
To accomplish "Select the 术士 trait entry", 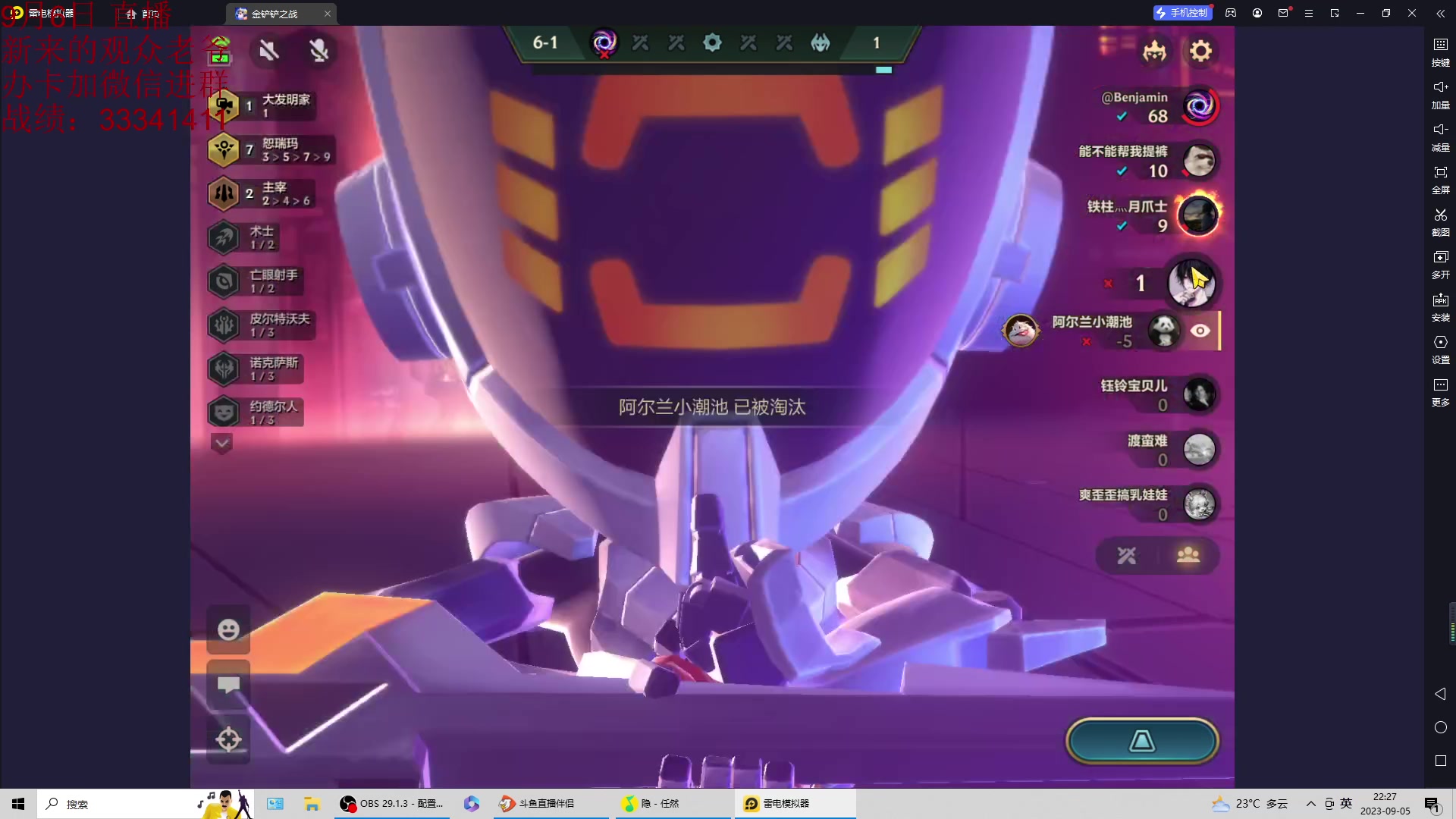I will (x=244, y=237).
